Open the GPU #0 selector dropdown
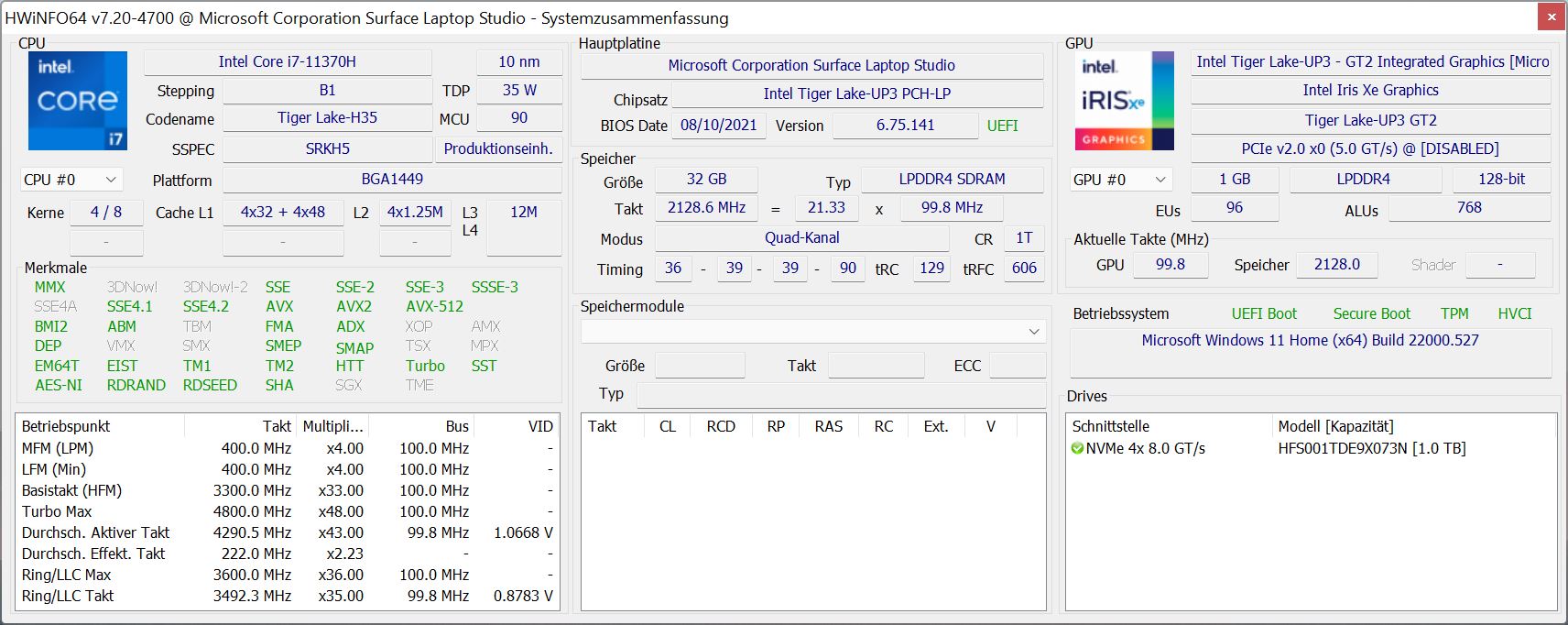This screenshot has height=625, width=1568. [x=1120, y=180]
